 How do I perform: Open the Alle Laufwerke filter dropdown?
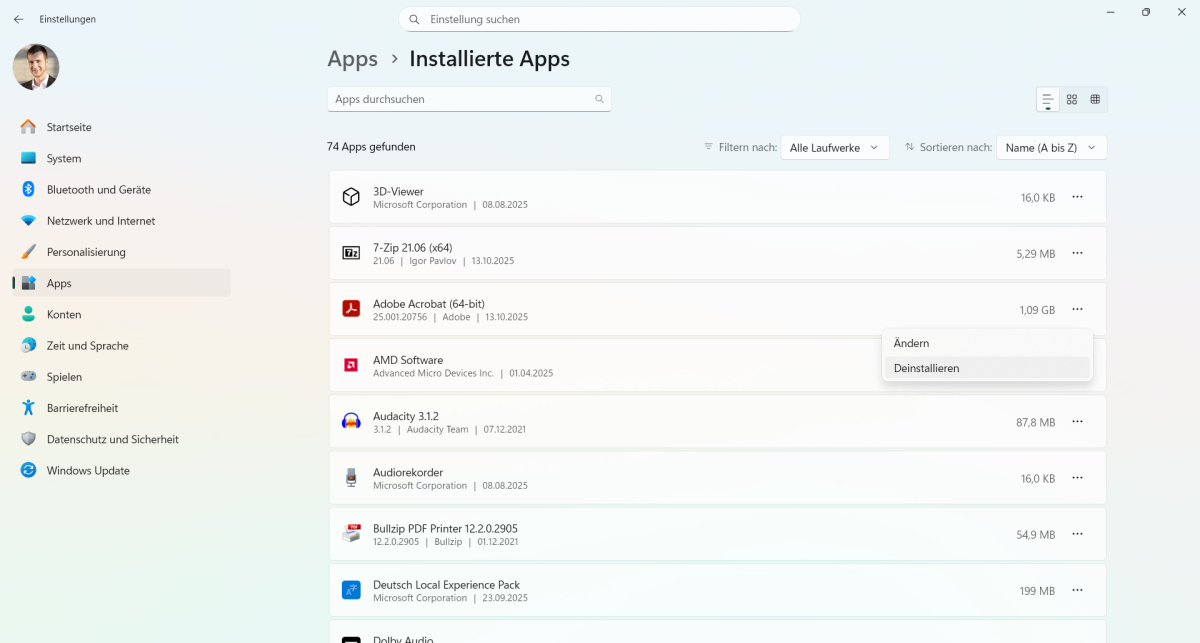coord(835,146)
